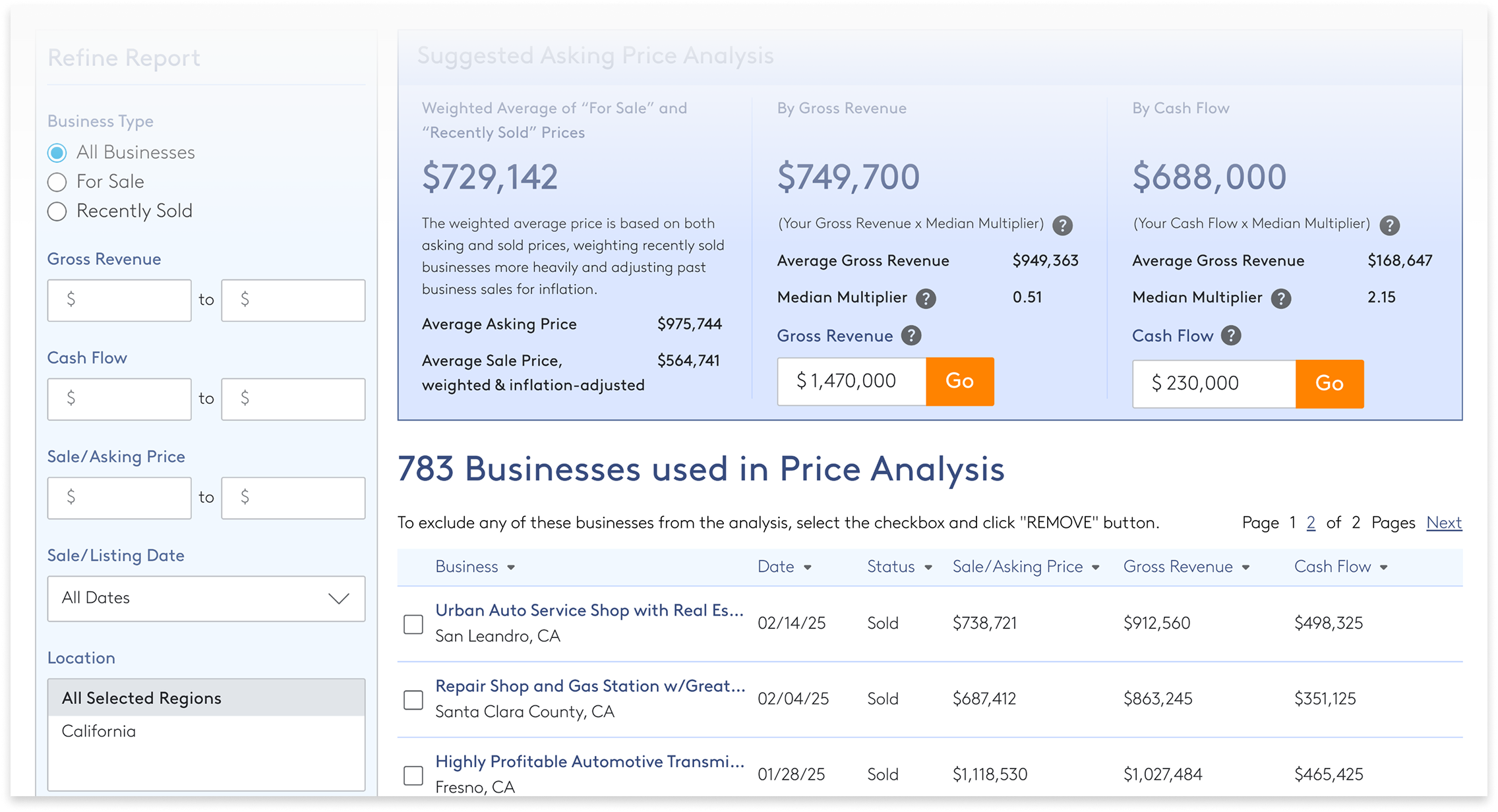The height and width of the screenshot is (812, 1498).
Task: Click help icon next to Cash Flow input label
Action: 1230,336
